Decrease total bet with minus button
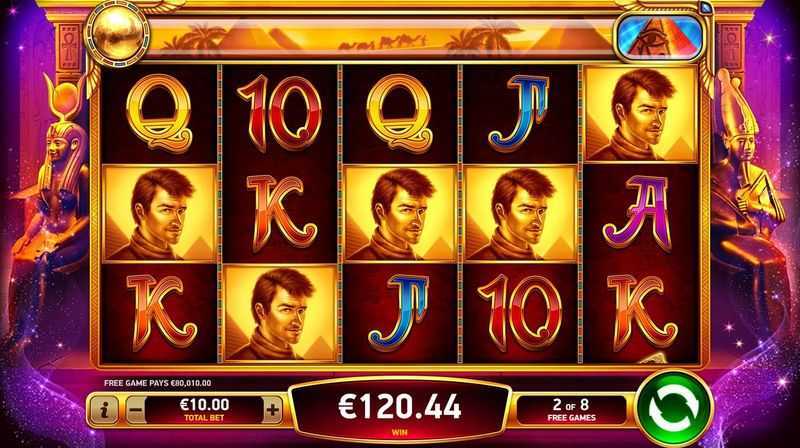The height and width of the screenshot is (448, 800). (x=135, y=410)
